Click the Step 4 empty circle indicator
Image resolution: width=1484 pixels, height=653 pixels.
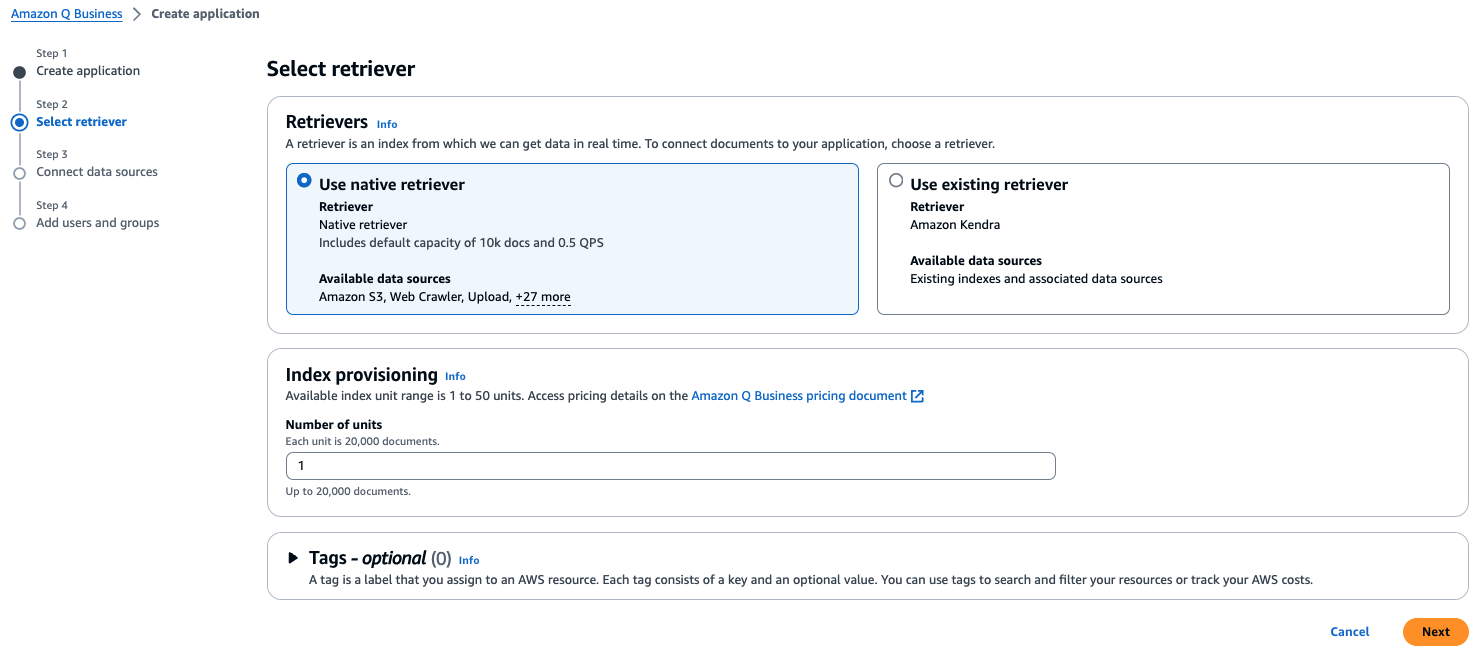click(x=19, y=224)
